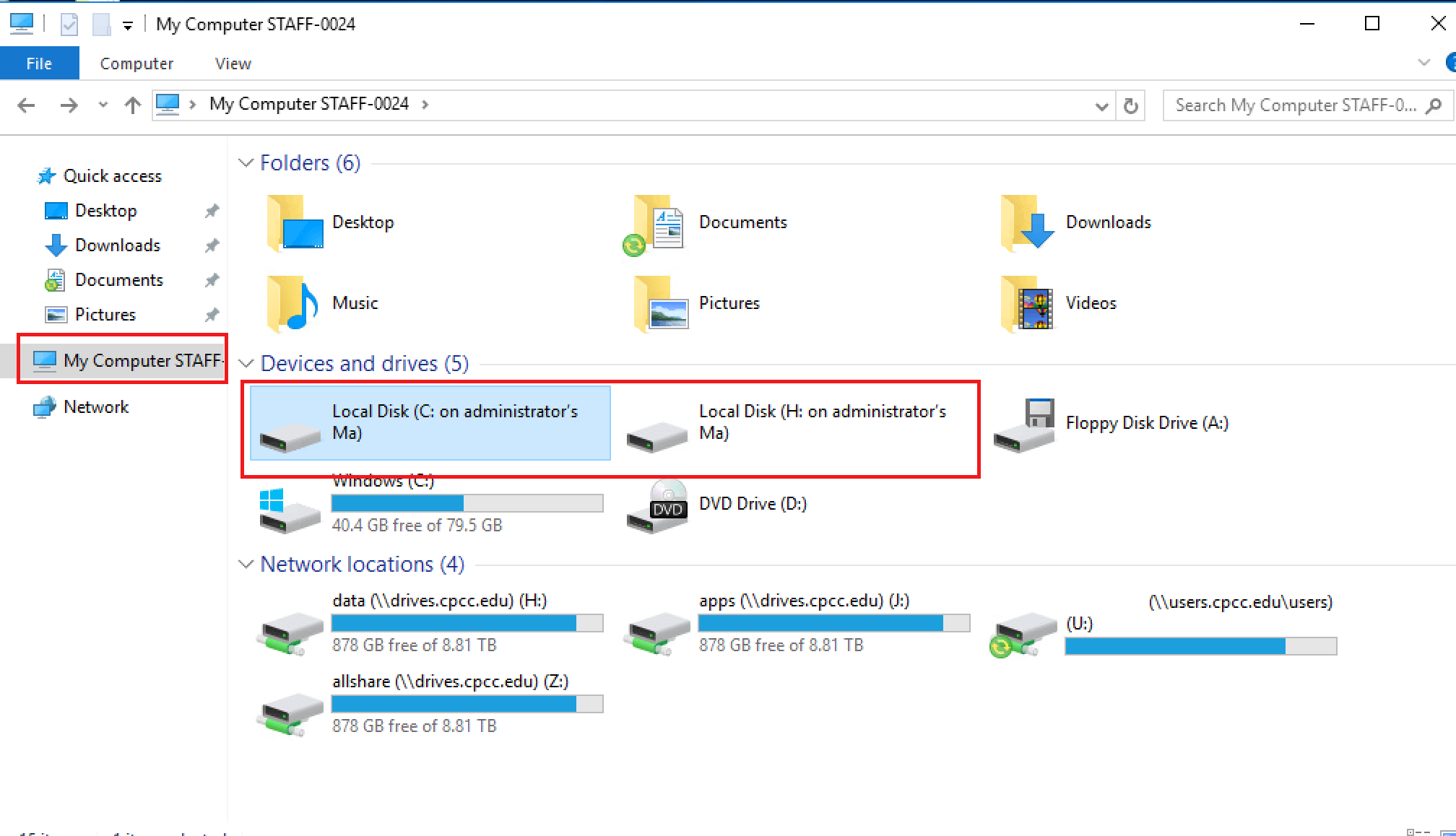Select Quick access in sidebar
The height and width of the screenshot is (836, 1456).
click(x=112, y=176)
